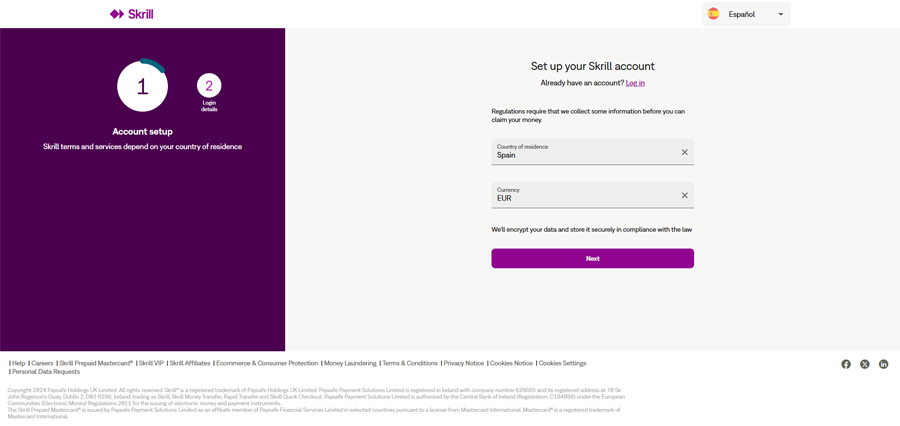Go to Skrill Prepaid Mastercard footer link

96,363
